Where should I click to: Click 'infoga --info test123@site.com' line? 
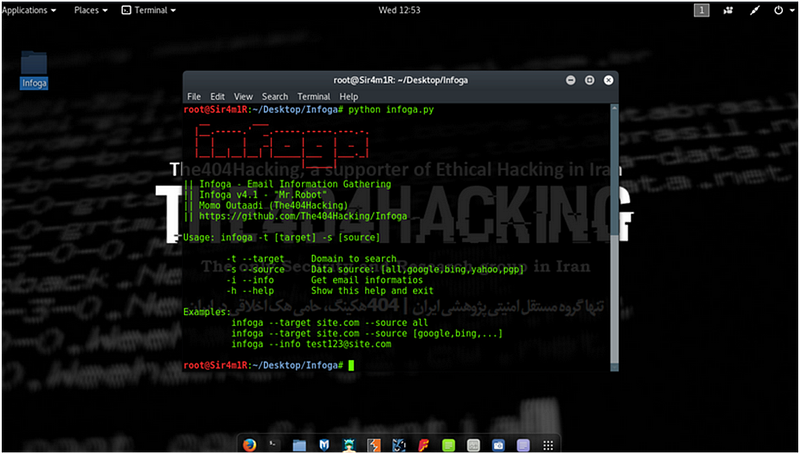click(311, 344)
